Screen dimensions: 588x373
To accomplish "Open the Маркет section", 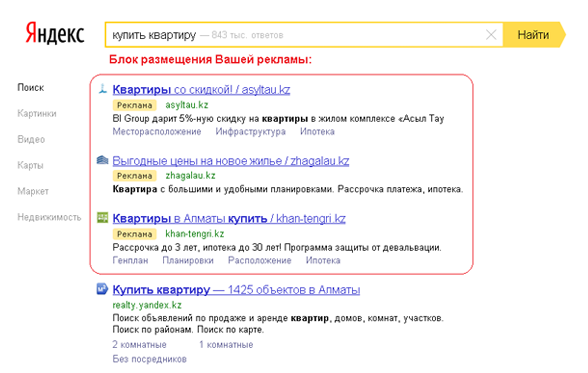I will [x=33, y=191].
